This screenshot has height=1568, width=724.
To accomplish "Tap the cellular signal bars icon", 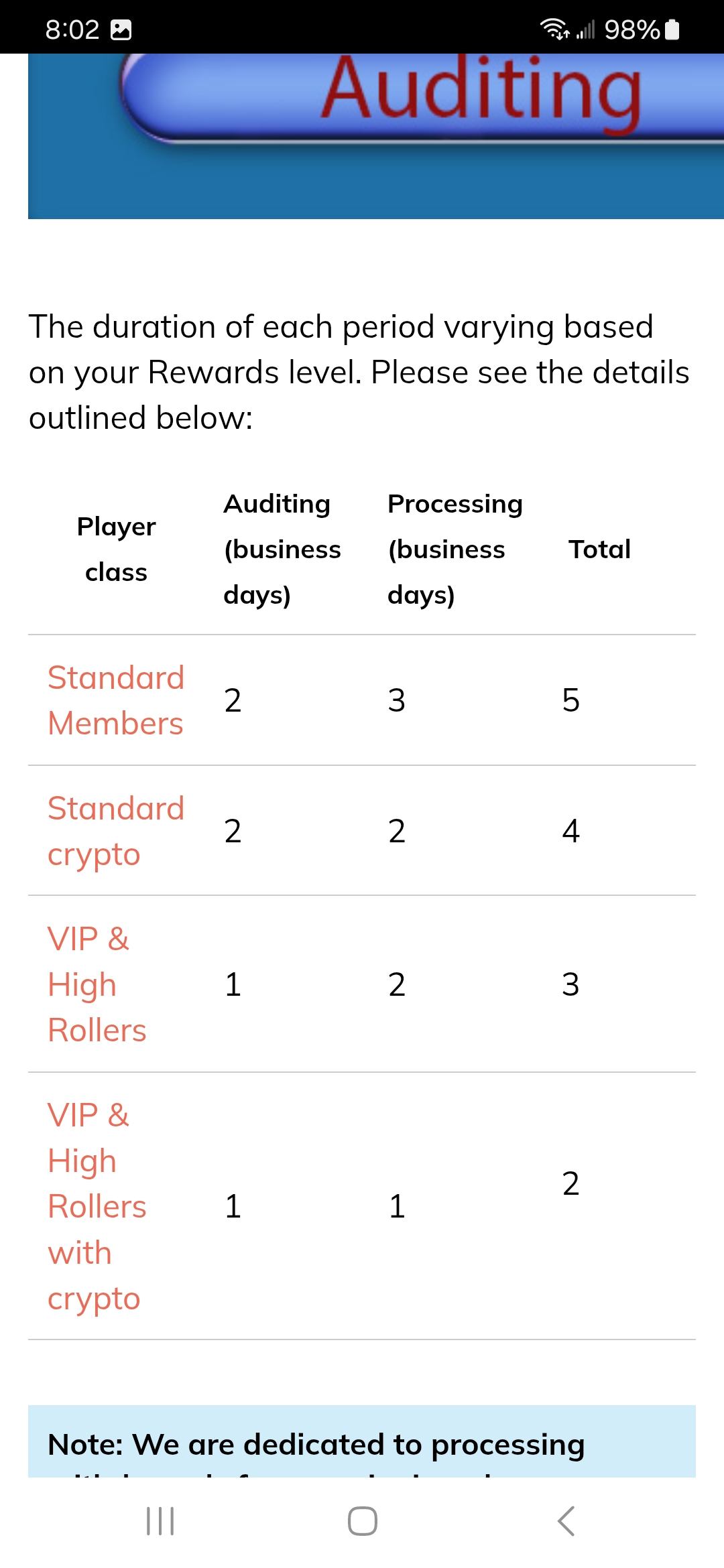I will (x=585, y=29).
